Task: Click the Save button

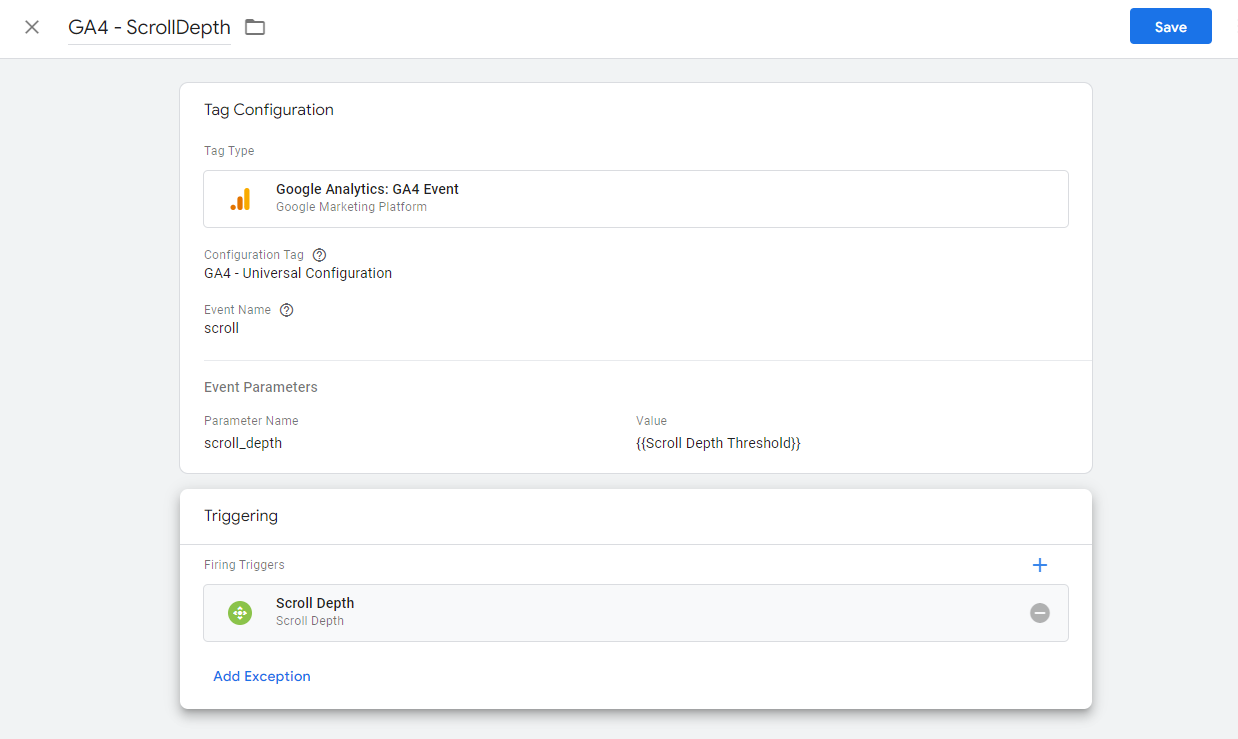Action: [1170, 26]
